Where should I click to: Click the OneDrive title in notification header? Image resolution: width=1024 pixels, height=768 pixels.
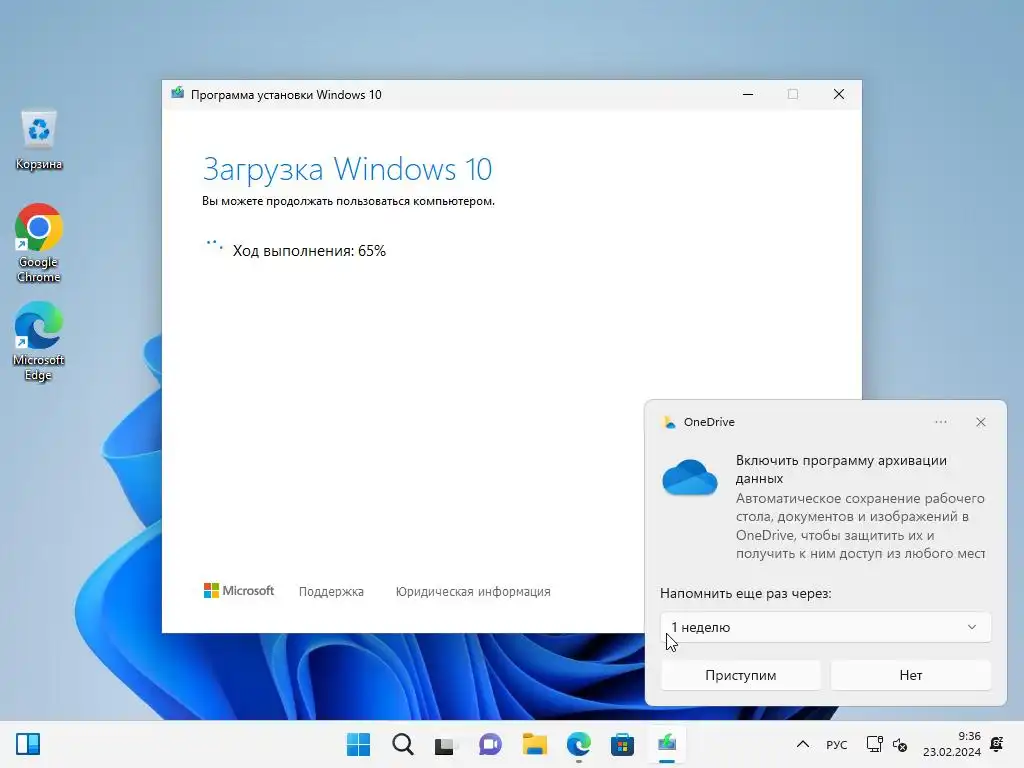coord(709,422)
